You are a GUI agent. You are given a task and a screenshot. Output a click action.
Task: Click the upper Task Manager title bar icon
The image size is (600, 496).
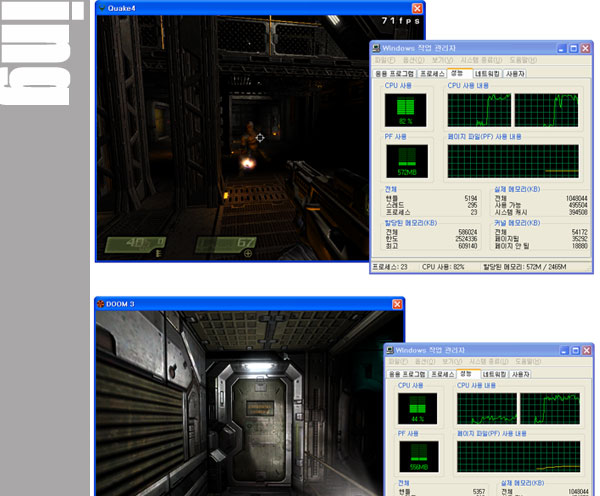click(x=377, y=47)
